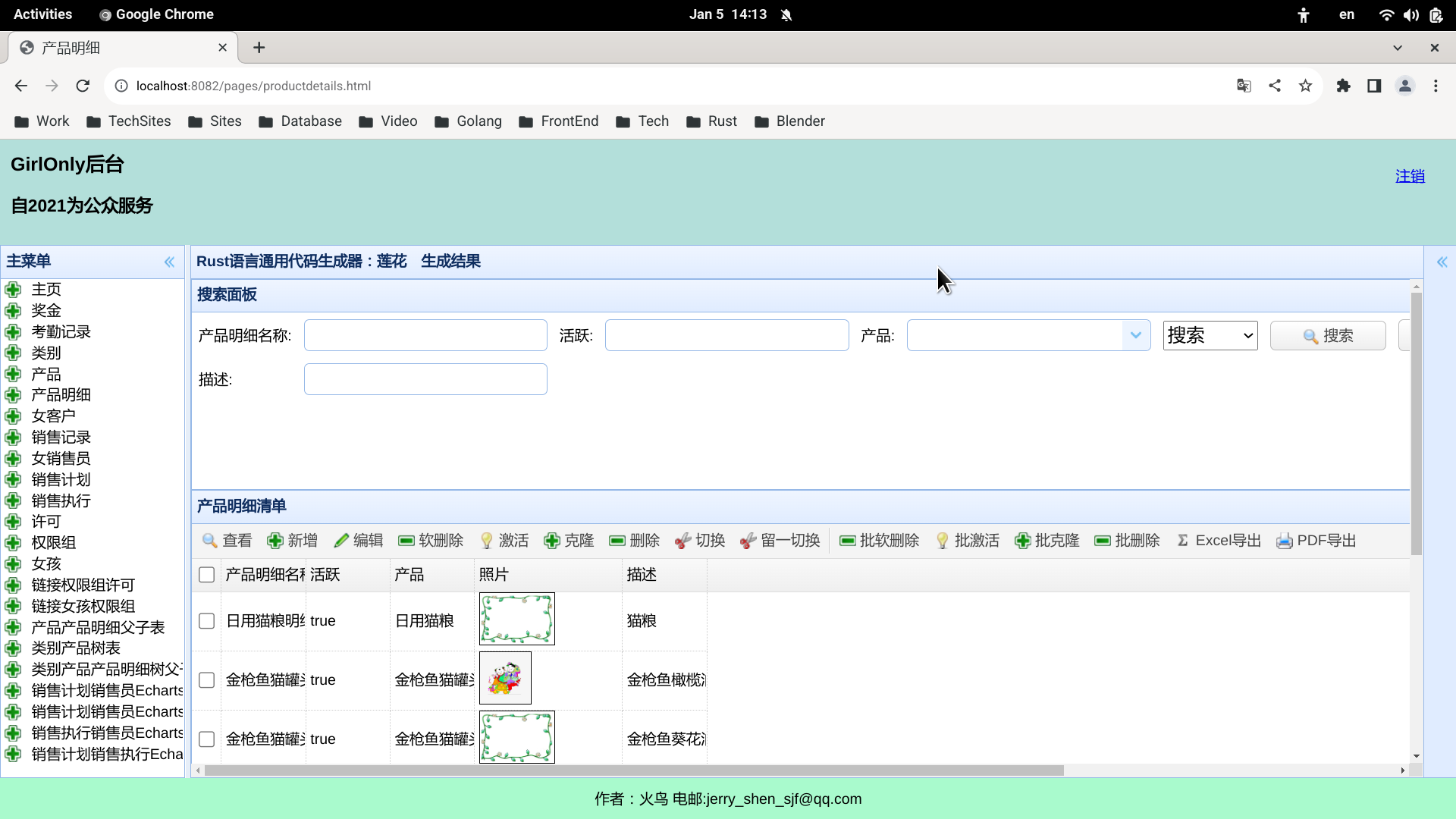Select all rows with top checkbox
1456x819 pixels.
tap(207, 574)
